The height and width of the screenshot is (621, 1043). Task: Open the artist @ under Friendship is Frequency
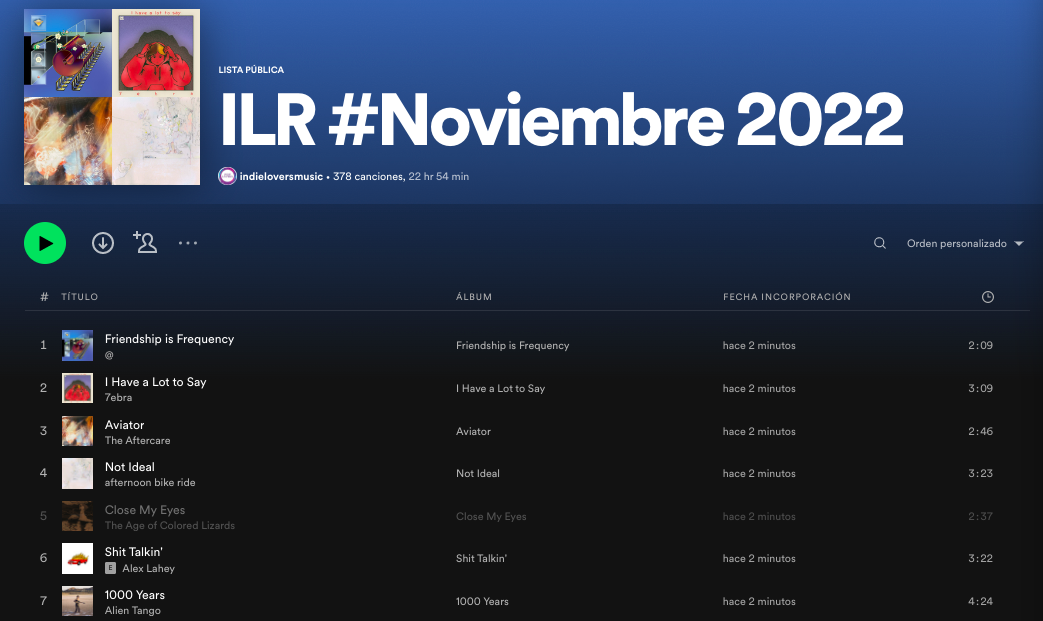click(x=109, y=355)
